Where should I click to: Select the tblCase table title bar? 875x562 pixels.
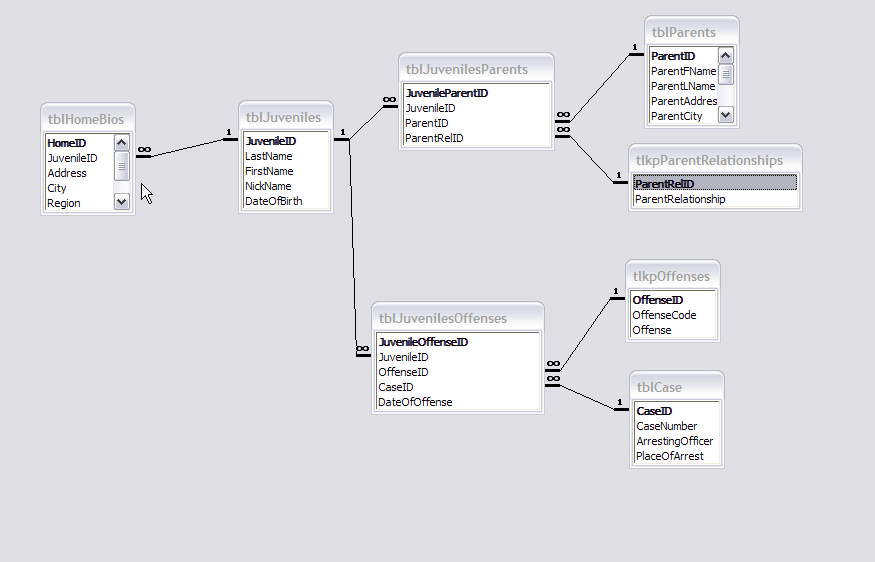(676, 387)
